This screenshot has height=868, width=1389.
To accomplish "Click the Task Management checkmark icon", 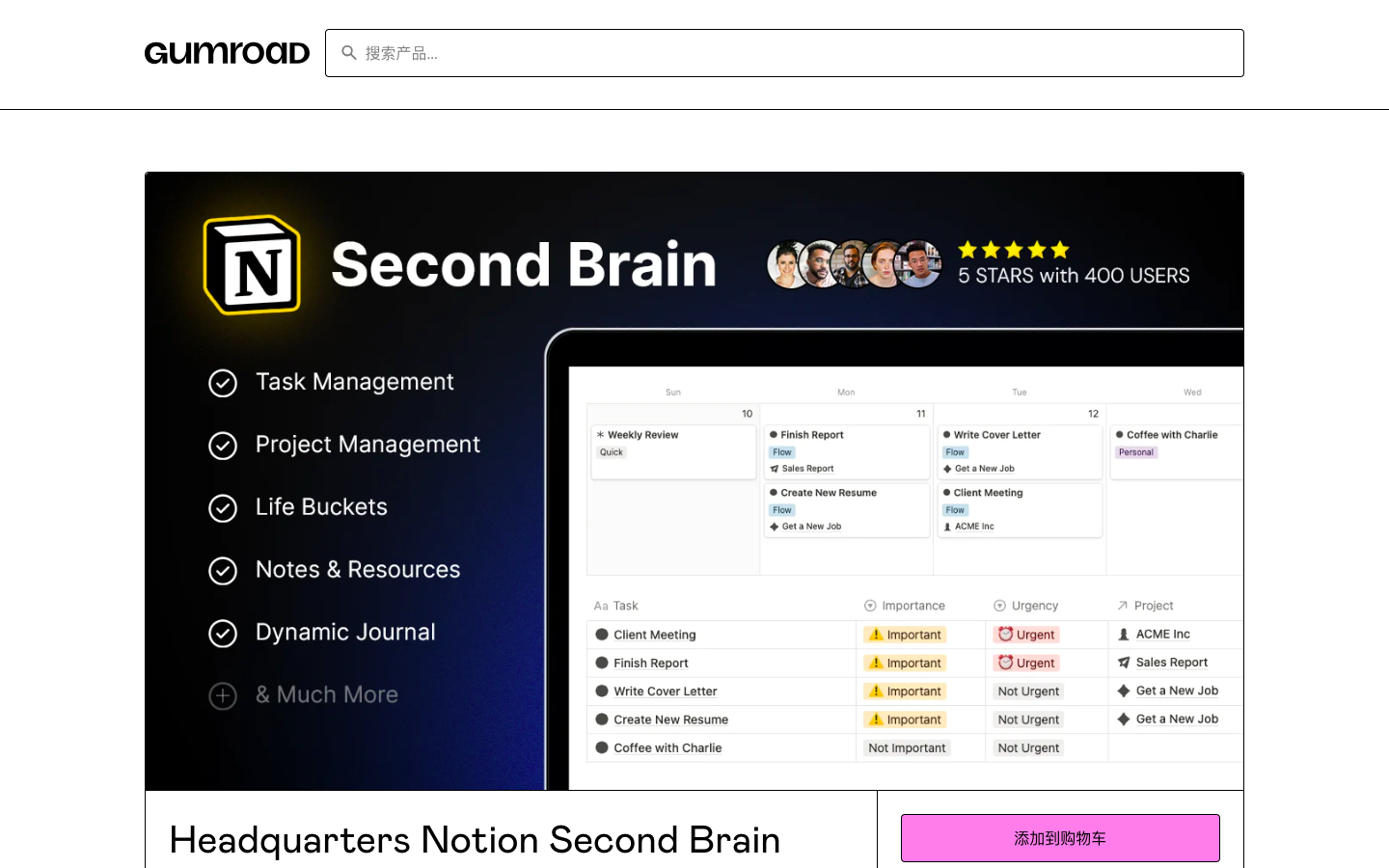I will click(x=223, y=383).
